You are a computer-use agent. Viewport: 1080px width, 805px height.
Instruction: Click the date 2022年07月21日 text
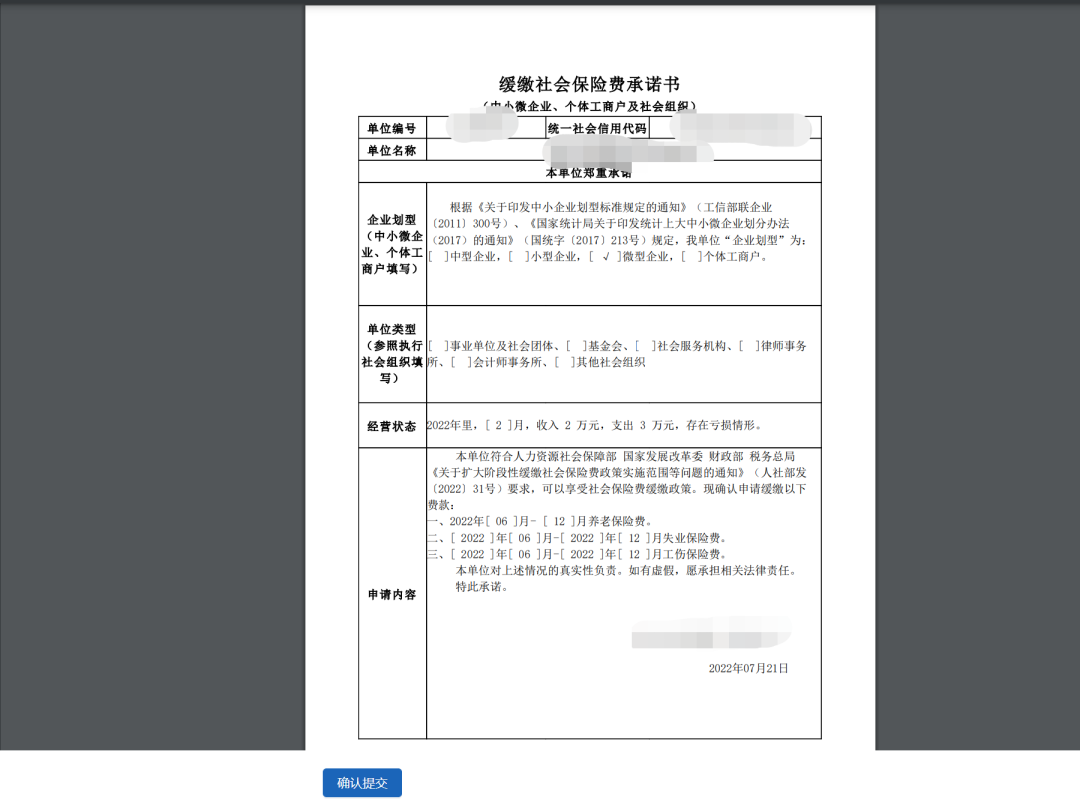tap(748, 669)
